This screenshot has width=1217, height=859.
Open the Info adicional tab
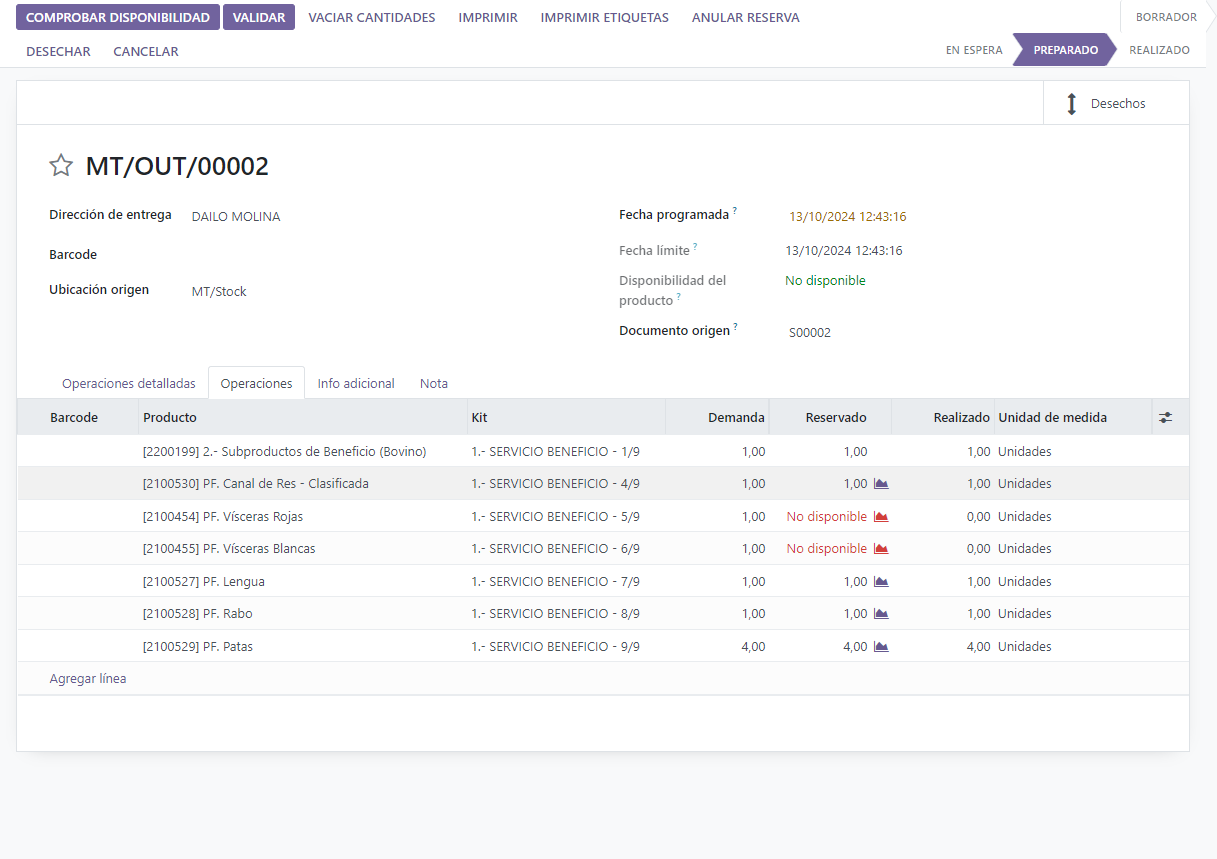[x=356, y=383]
